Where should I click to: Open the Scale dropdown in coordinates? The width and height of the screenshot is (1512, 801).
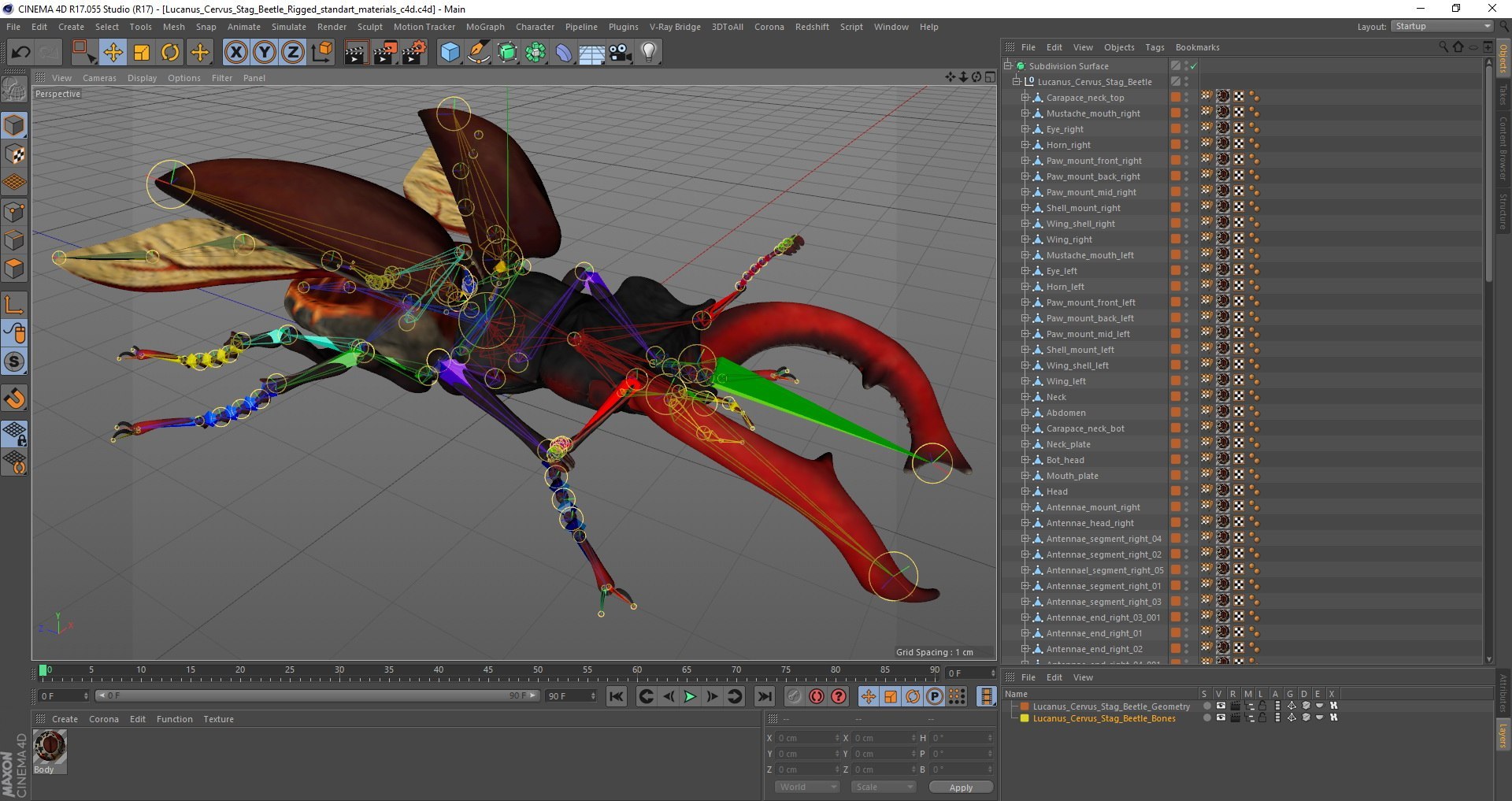click(884, 787)
